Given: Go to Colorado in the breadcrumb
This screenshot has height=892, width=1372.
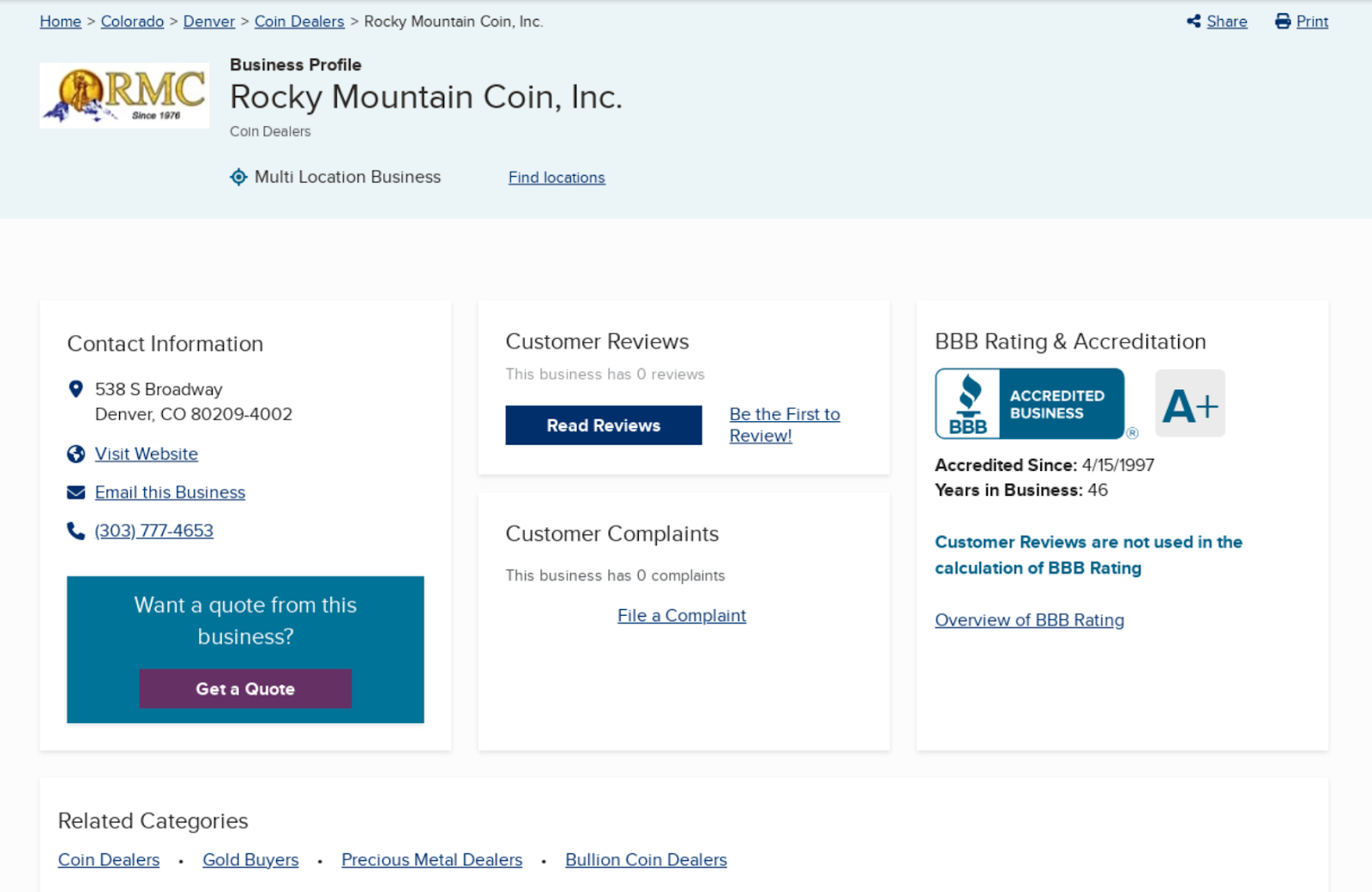Looking at the screenshot, I should 132,21.
